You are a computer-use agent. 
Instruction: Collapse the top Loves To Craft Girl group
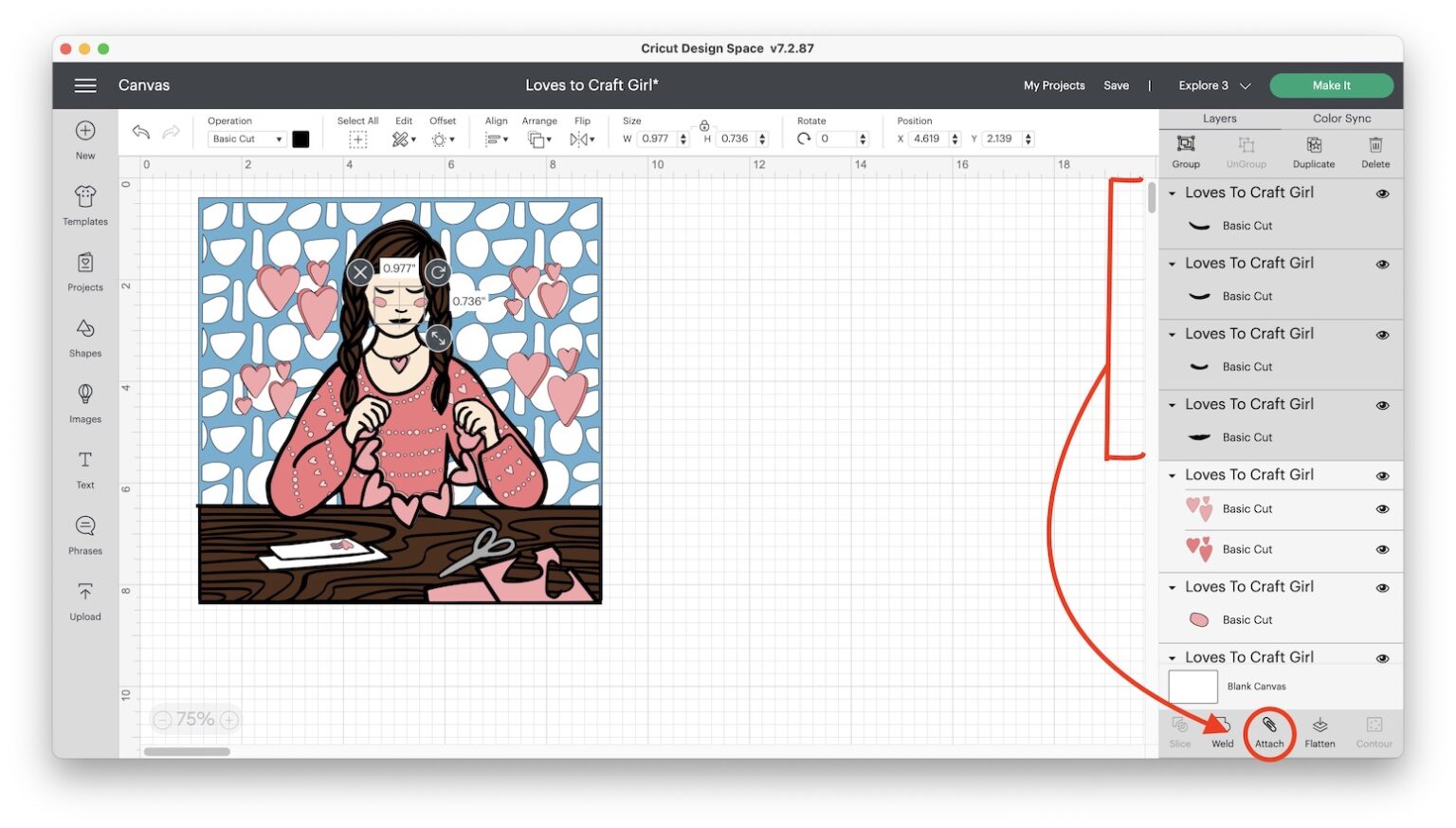point(1172,193)
